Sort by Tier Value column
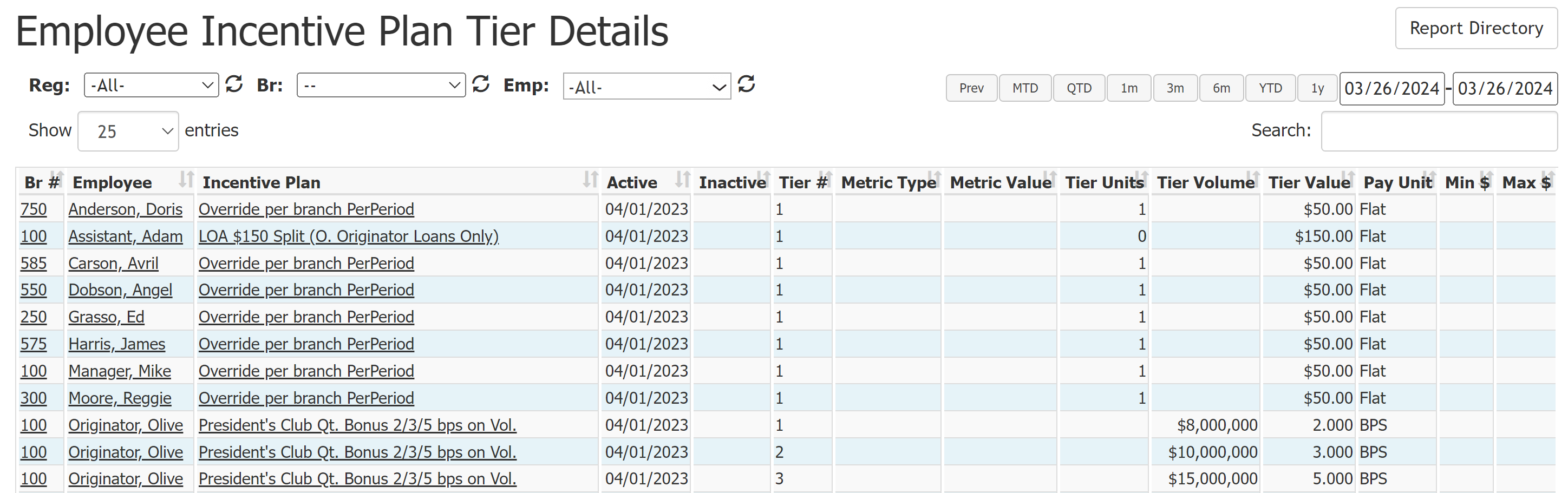Image resolution: width=1568 pixels, height=493 pixels. (x=1309, y=181)
